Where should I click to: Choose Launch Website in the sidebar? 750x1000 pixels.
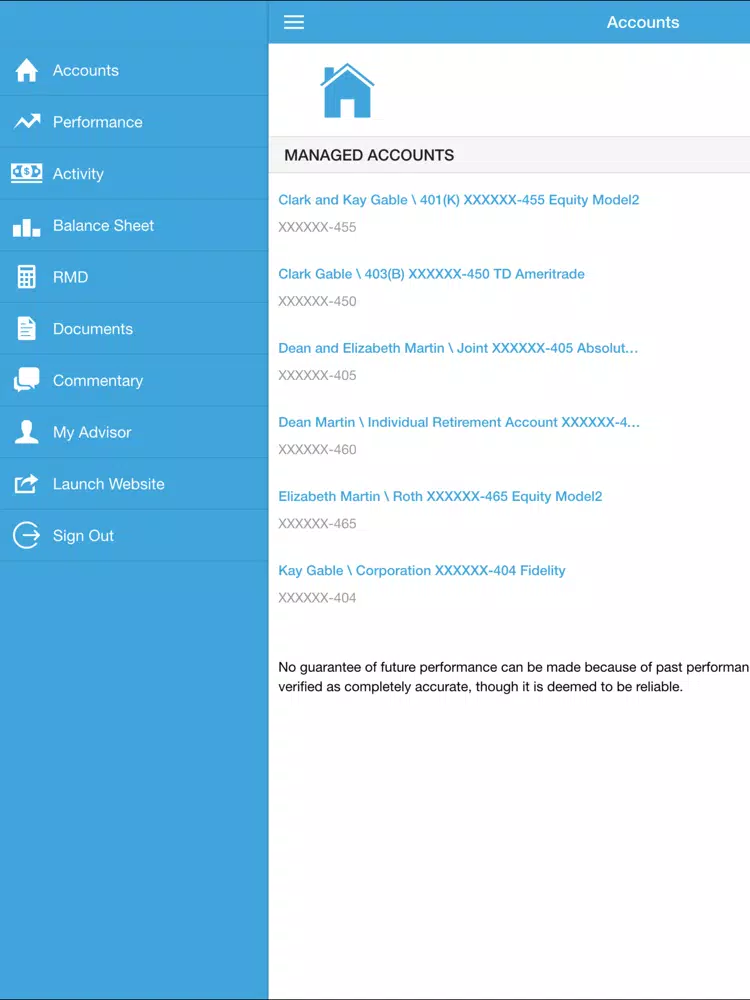(134, 483)
